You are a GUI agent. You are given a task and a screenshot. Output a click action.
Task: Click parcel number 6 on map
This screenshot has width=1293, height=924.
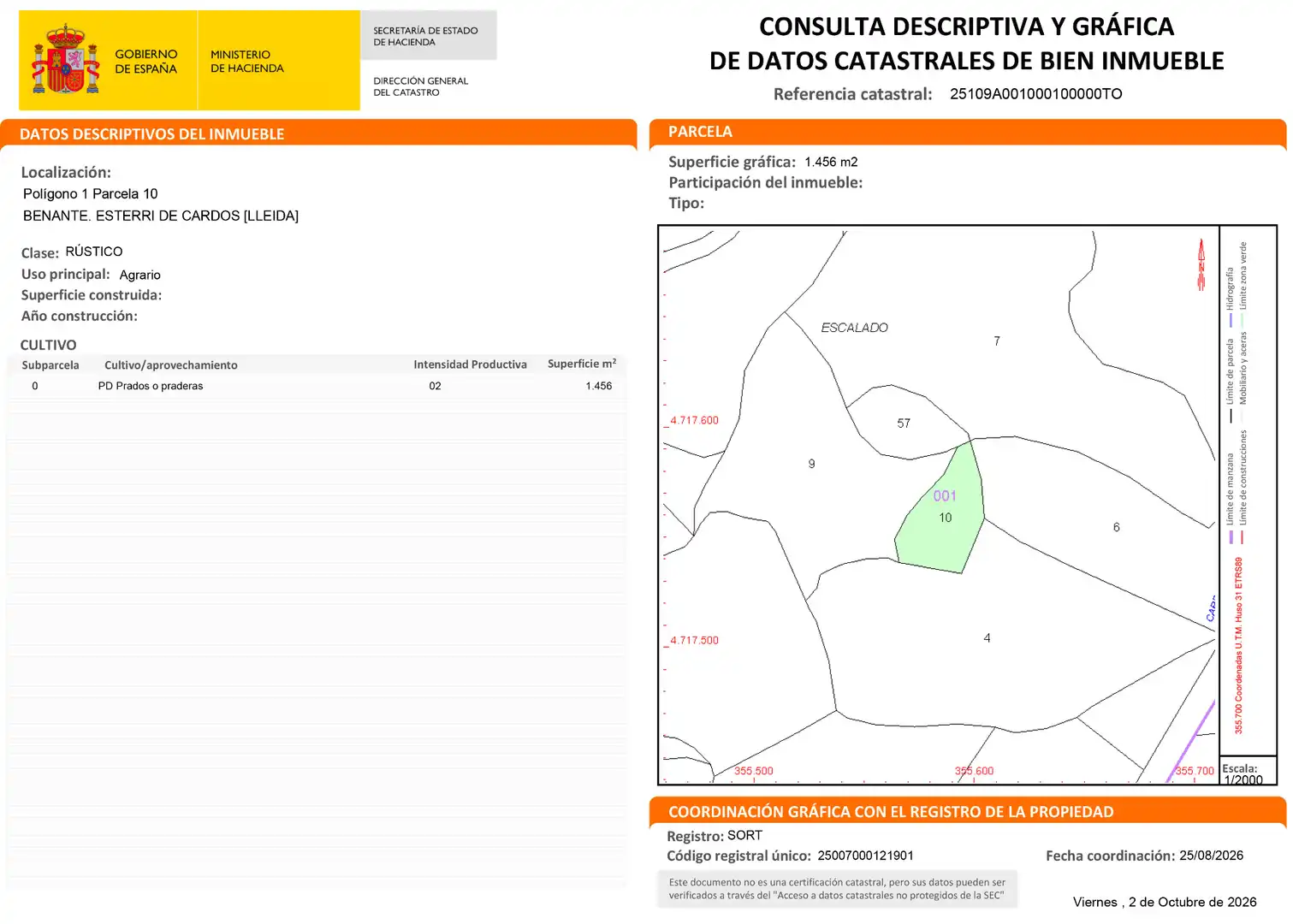(1116, 528)
